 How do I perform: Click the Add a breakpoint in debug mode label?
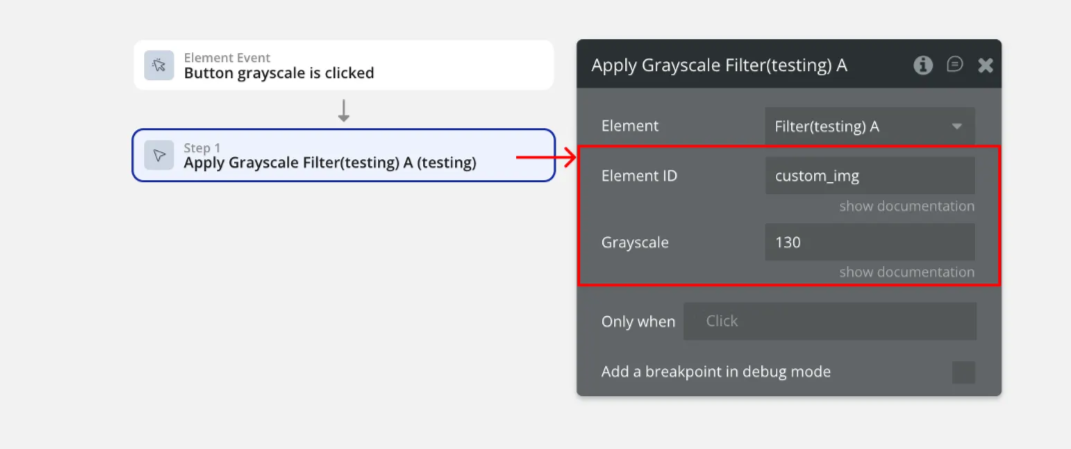715,372
